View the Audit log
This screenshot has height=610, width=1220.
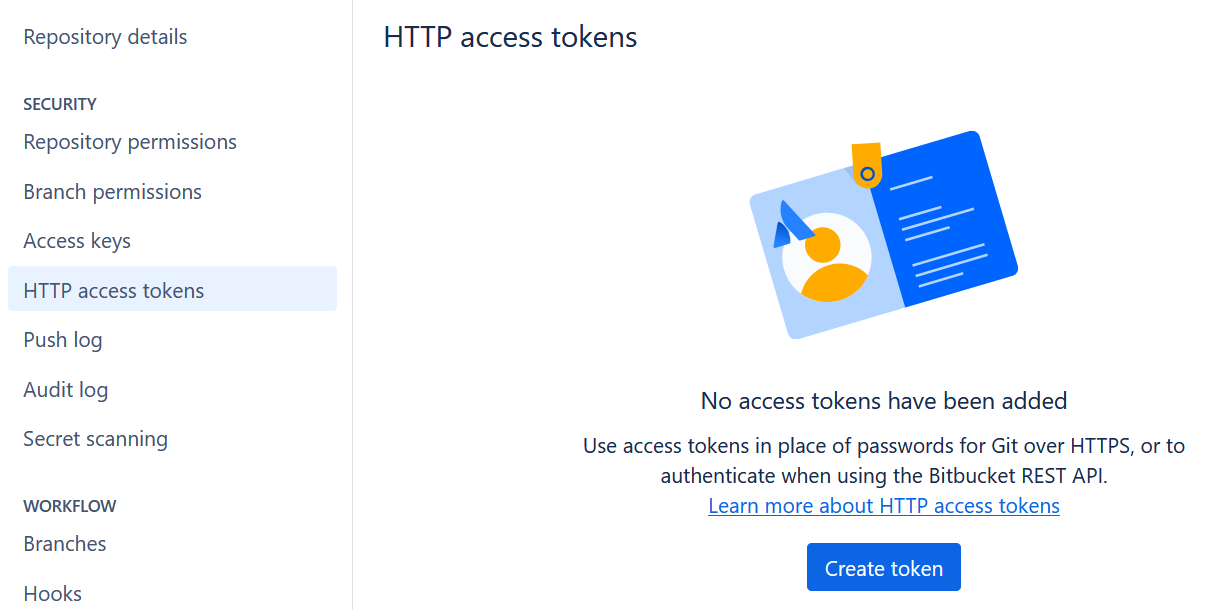[x=65, y=390]
